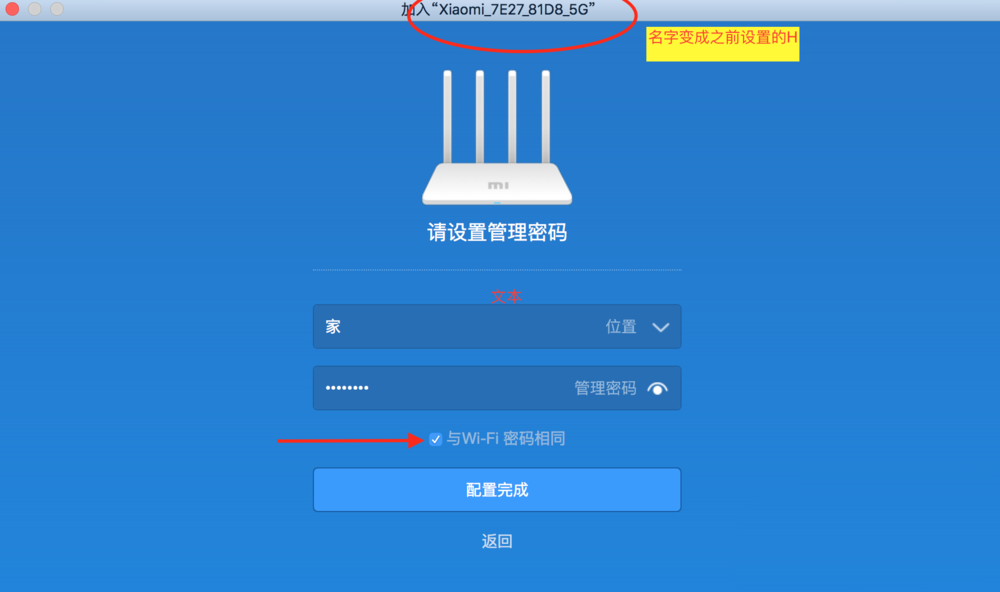Click the white Mi router image

pyautogui.click(x=497, y=137)
